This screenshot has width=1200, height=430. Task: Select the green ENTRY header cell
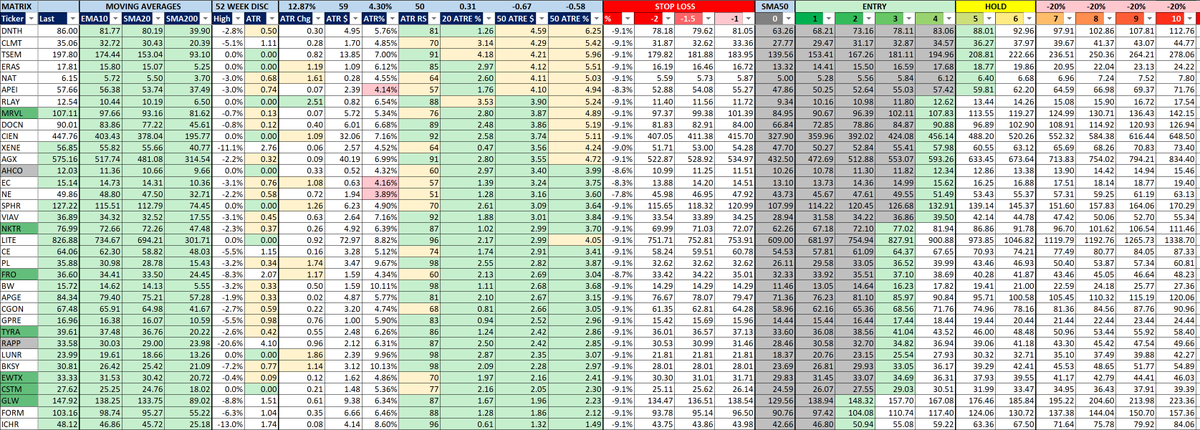point(874,6)
